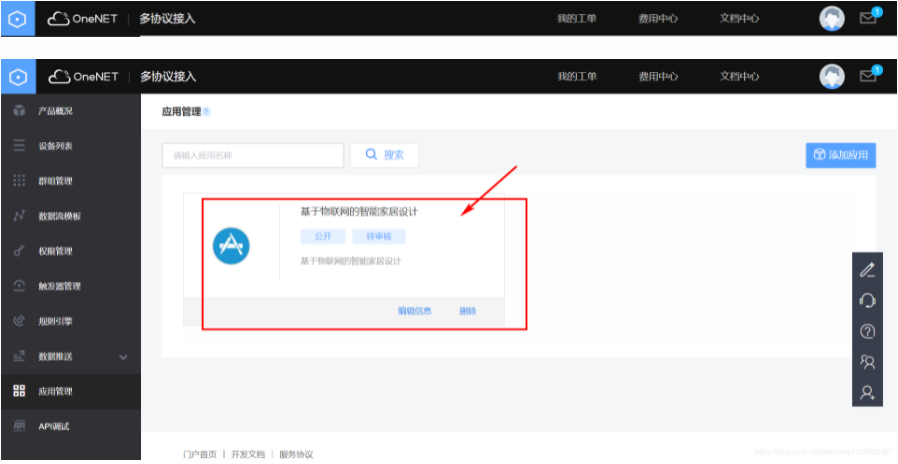898x464 pixels.
Task: Click the trigger icon beside 触发器管理
Action: tap(19, 286)
